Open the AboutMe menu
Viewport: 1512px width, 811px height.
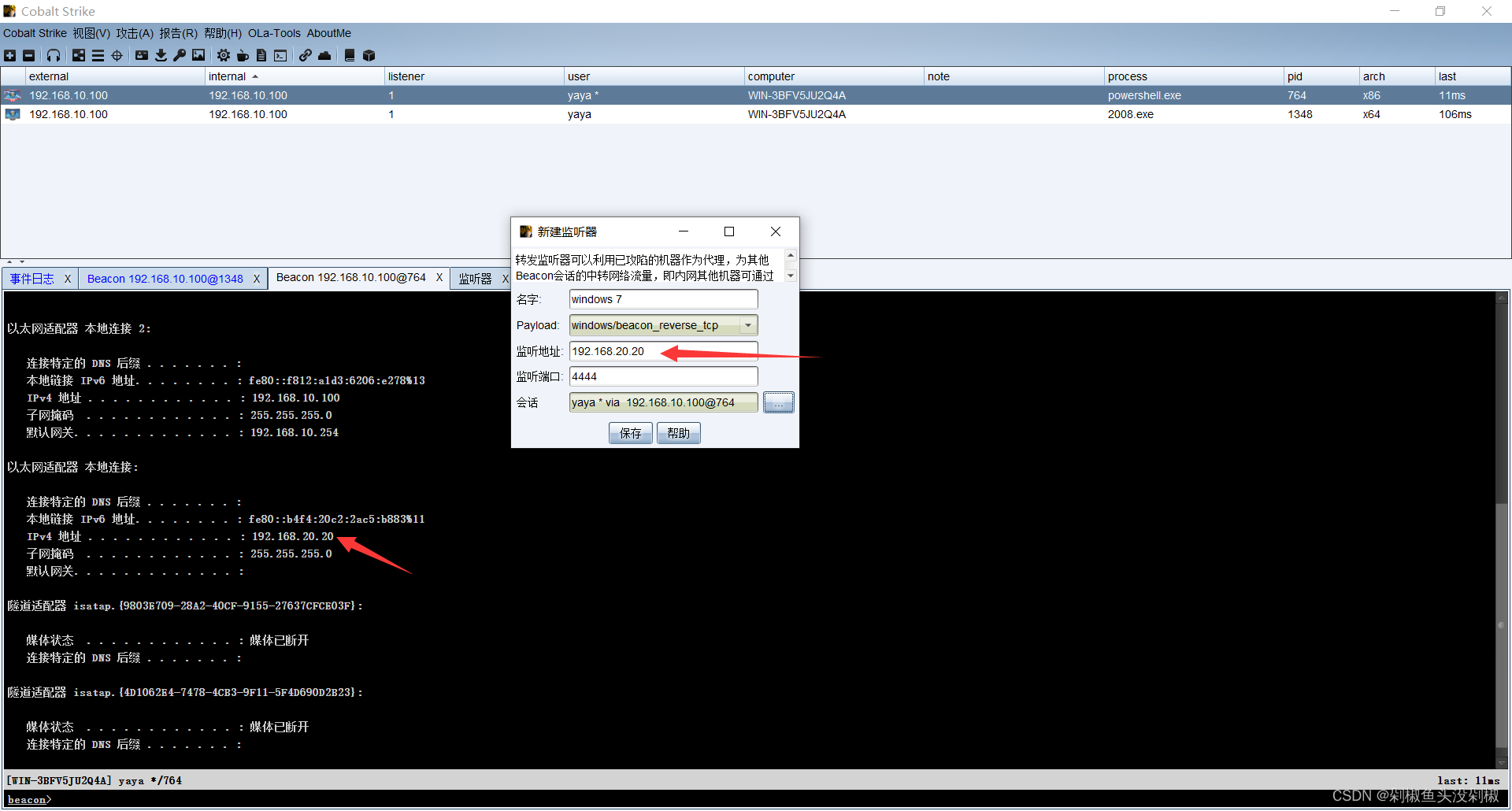click(x=328, y=33)
